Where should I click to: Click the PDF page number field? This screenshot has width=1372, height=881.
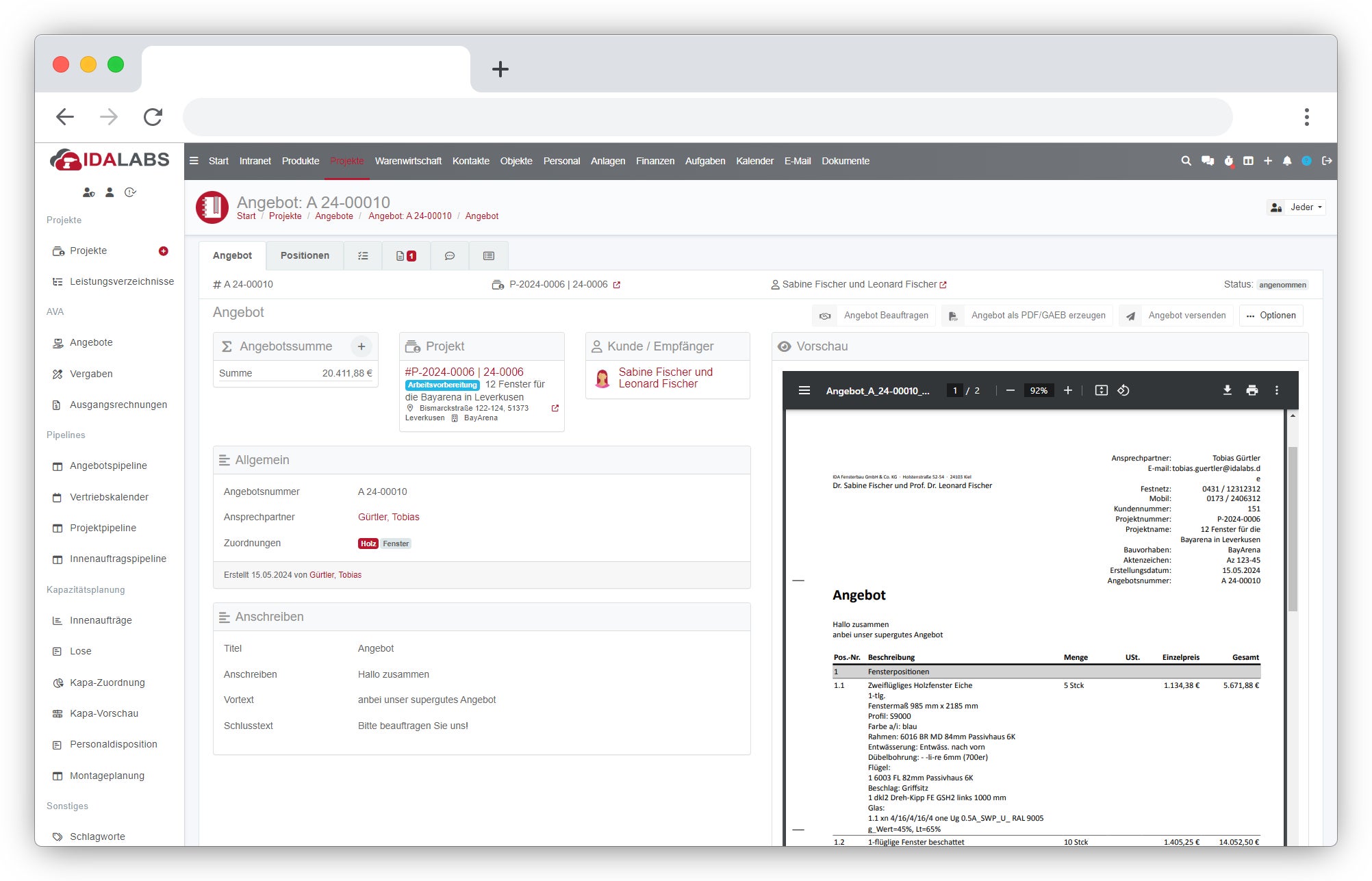click(954, 390)
